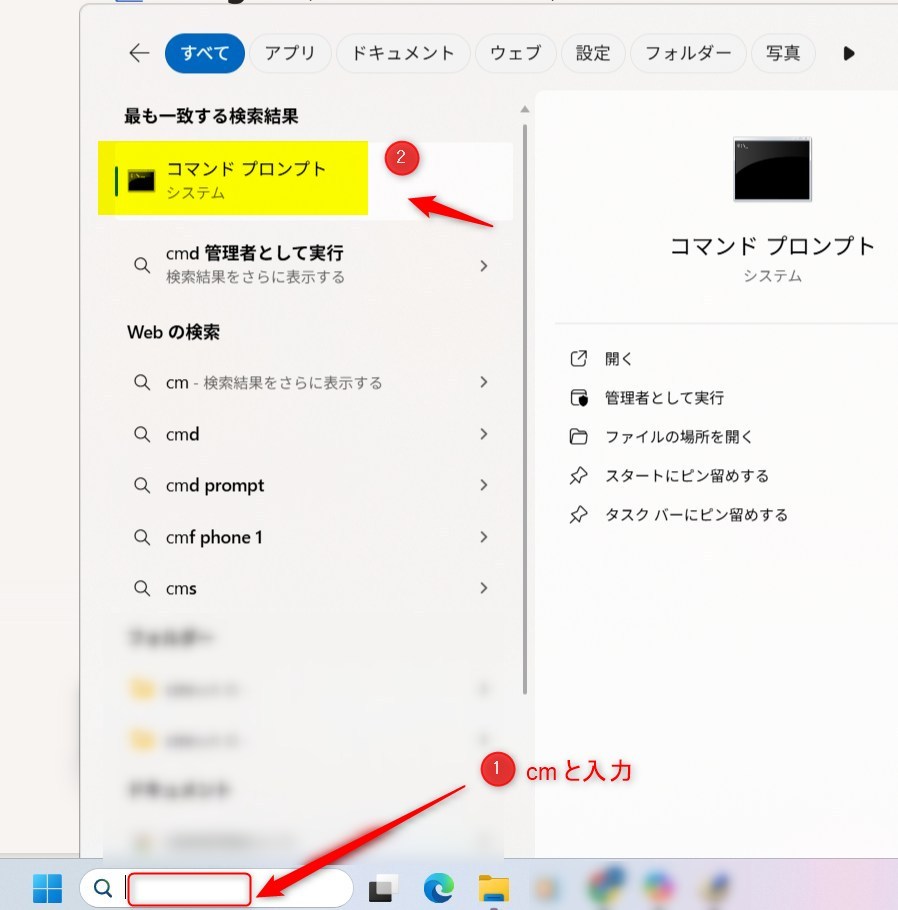Open the search magnifier icon on taskbar

pyautogui.click(x=101, y=887)
